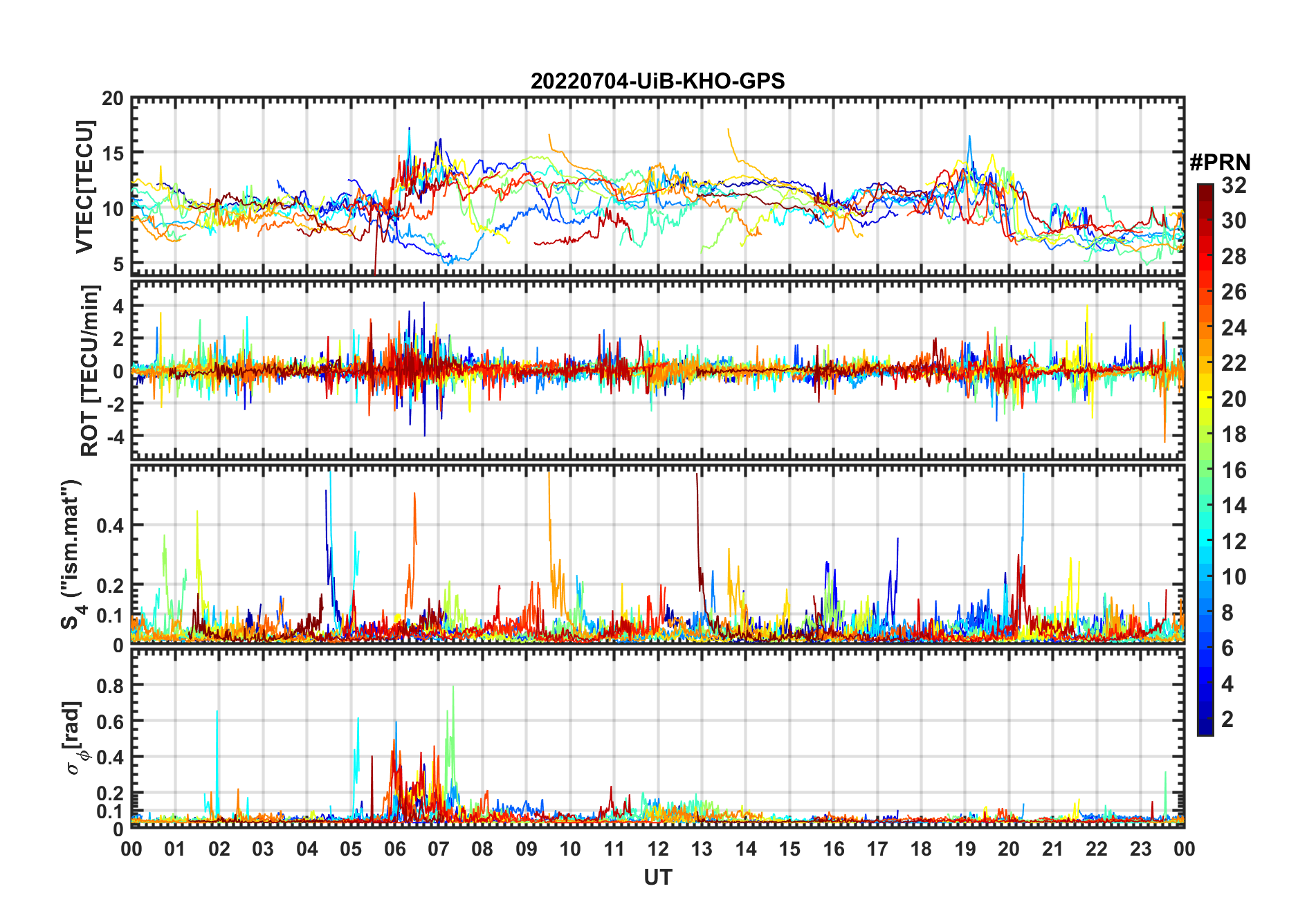Click colorbar tick label 32
1316x920 pixels.
pyautogui.click(x=1234, y=185)
